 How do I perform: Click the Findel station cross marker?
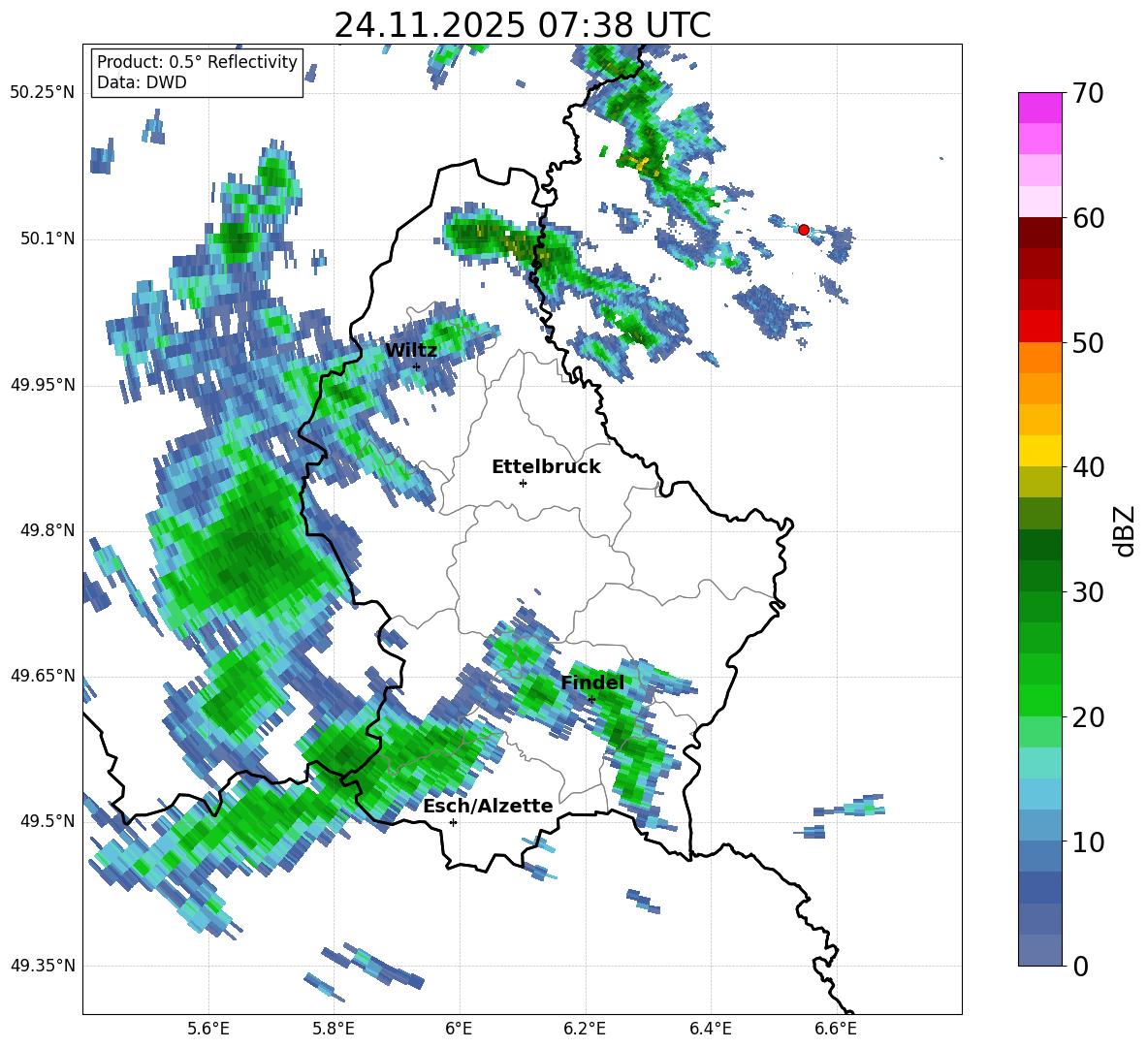click(591, 699)
